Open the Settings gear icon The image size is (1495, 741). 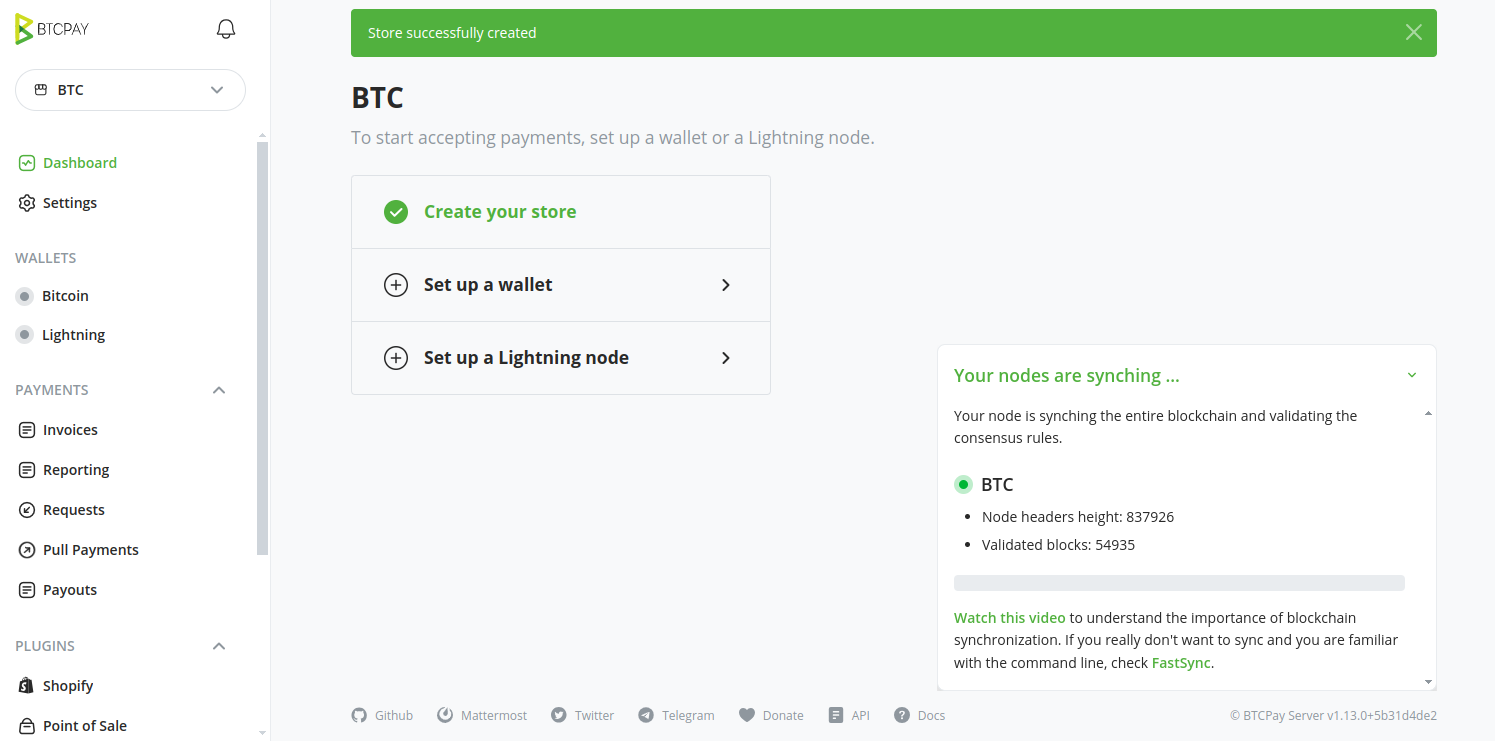(x=27, y=203)
